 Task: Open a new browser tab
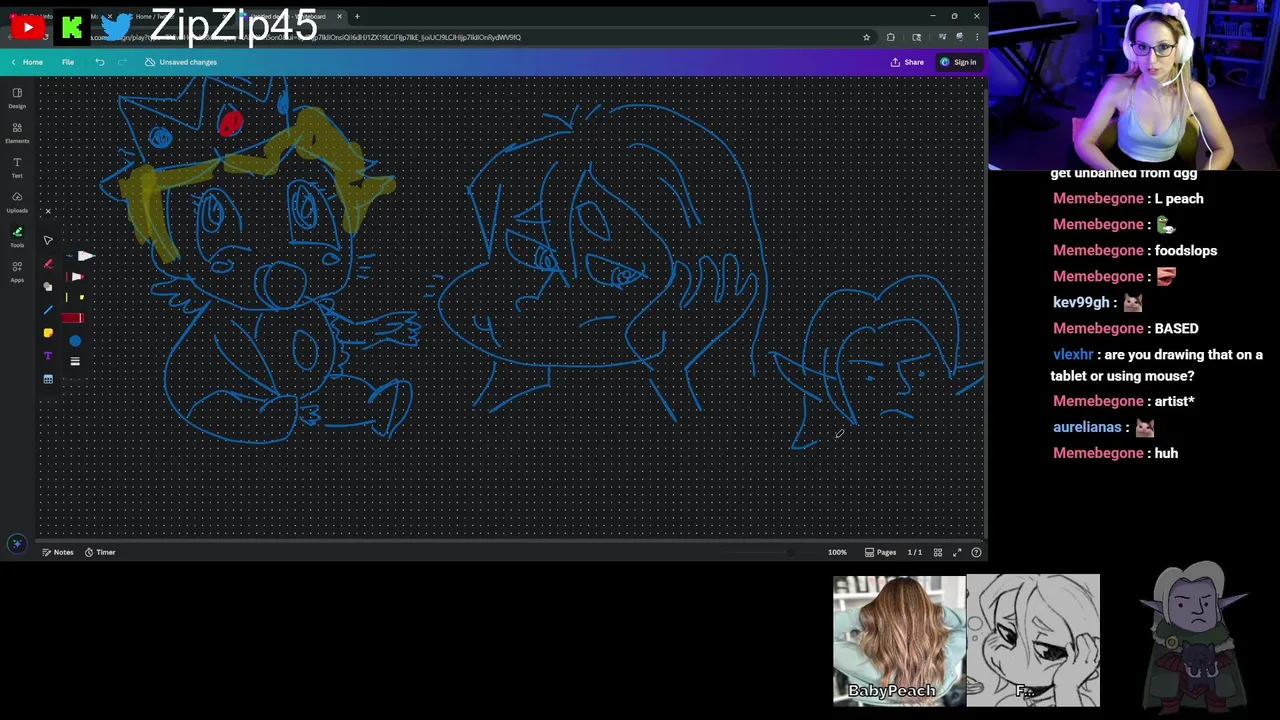coord(357,16)
